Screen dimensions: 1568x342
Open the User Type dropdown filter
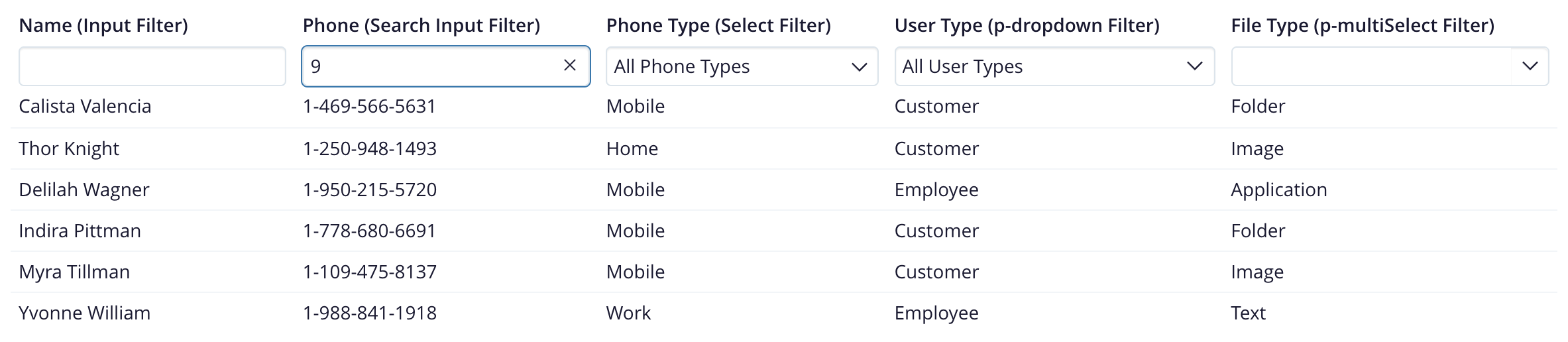point(1054,66)
